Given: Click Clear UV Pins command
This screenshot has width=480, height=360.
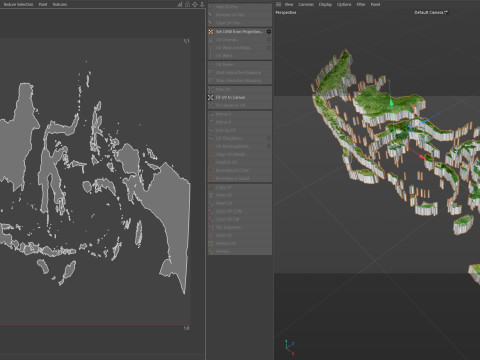Looking at the screenshot, I should tap(240, 23).
